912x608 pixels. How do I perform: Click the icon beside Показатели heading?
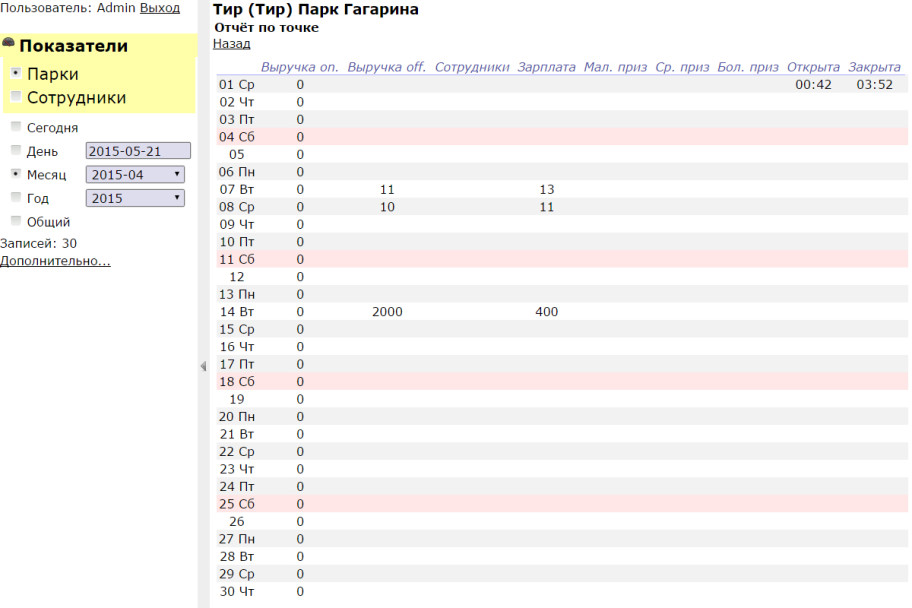[x=9, y=43]
